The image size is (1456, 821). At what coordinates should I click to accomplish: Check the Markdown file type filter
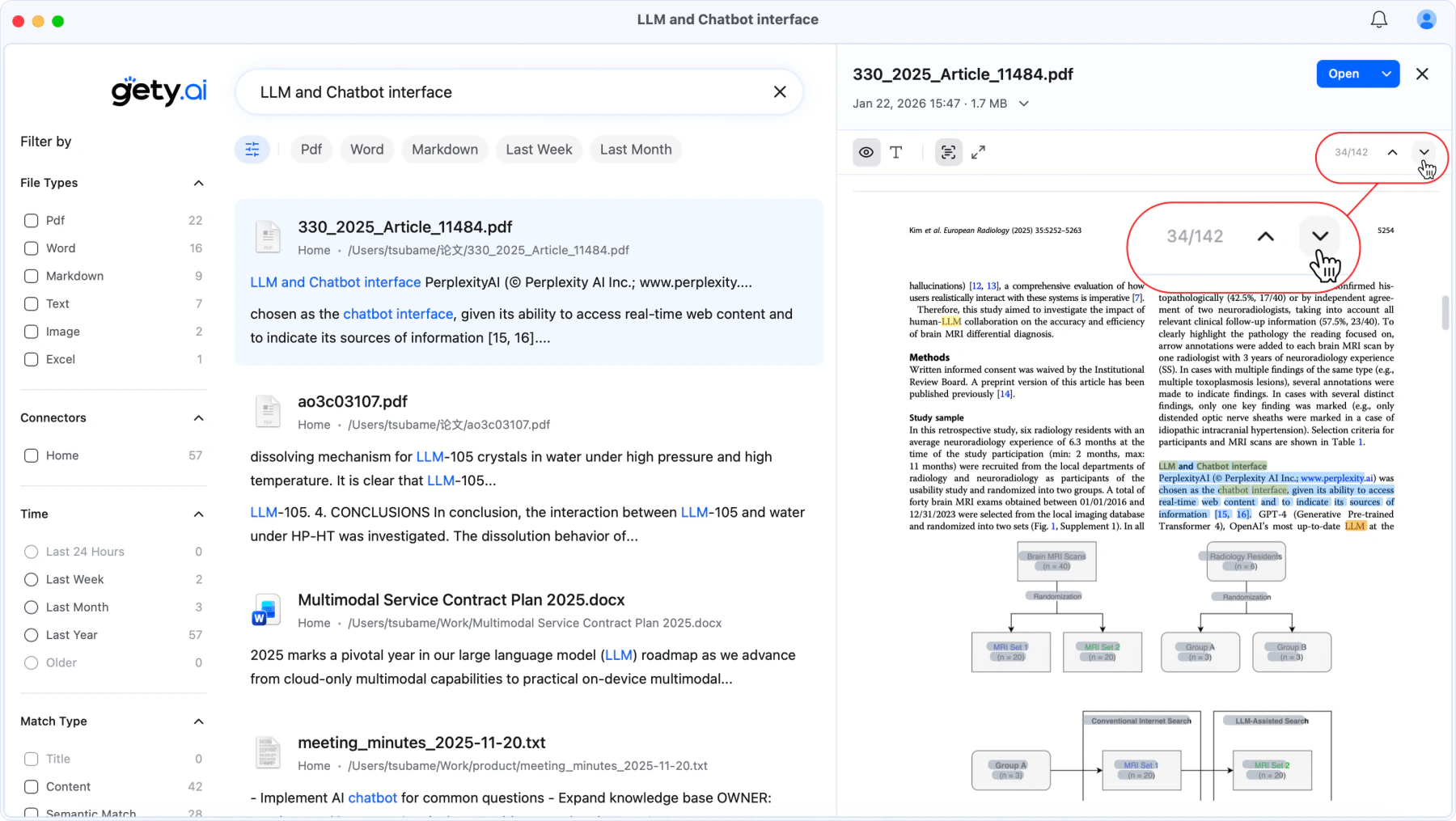(x=32, y=276)
